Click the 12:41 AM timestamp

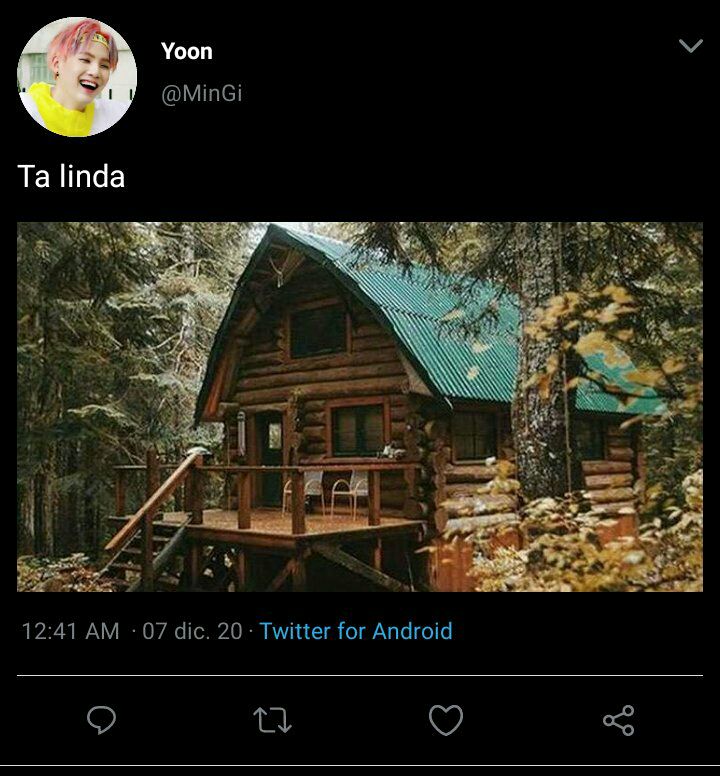[x=71, y=631]
